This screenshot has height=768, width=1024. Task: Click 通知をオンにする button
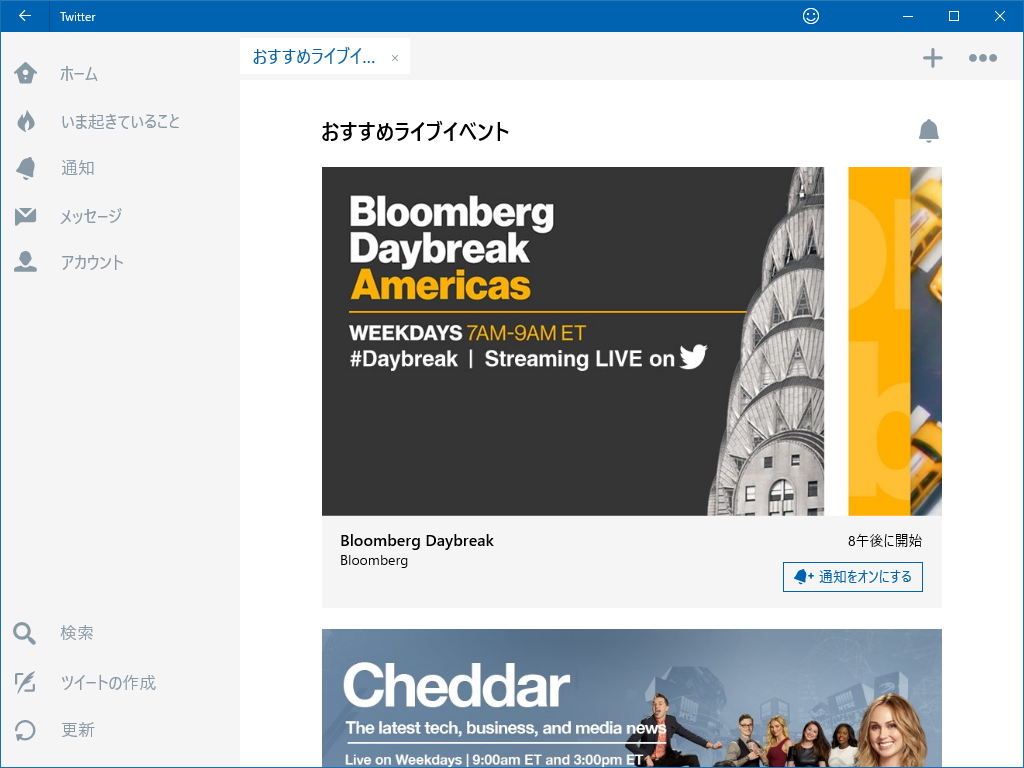852,577
